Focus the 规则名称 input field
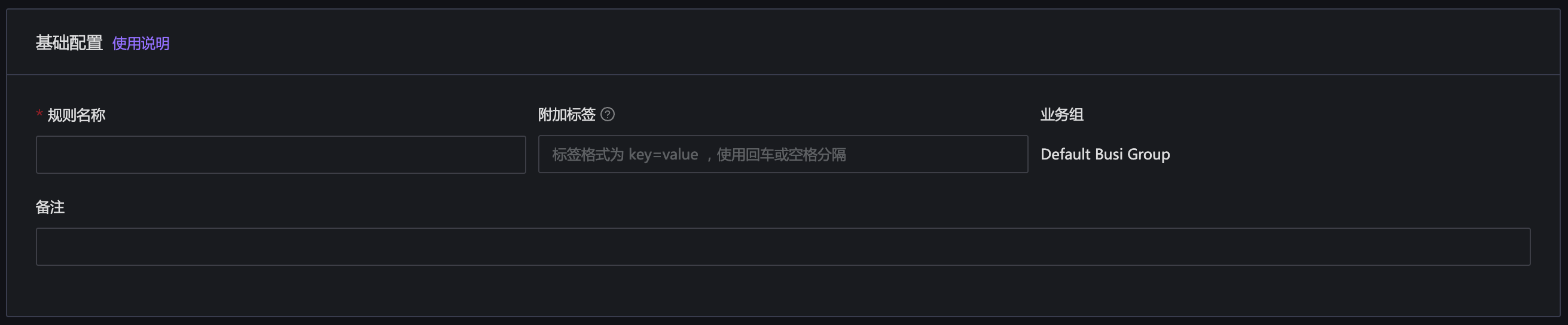Image resolution: width=1568 pixels, height=325 pixels. (x=280, y=155)
